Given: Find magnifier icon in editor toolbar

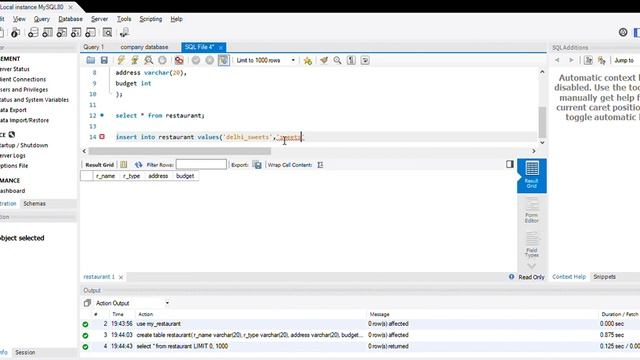Looking at the screenshot, I should (x=338, y=60).
